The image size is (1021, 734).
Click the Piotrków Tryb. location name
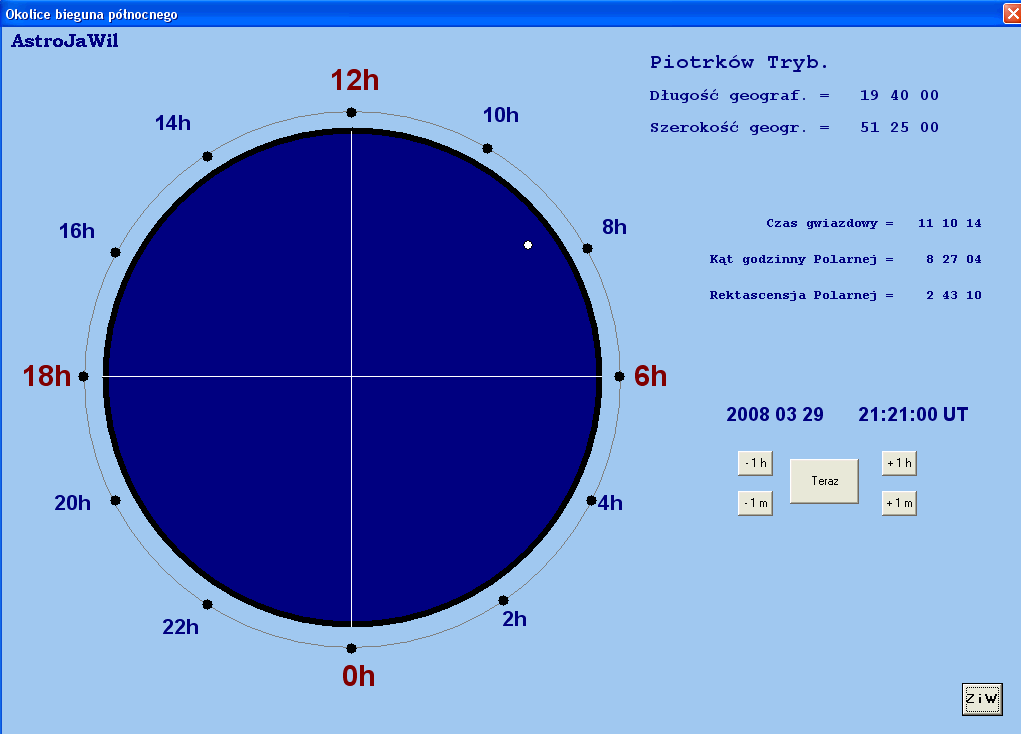click(739, 63)
